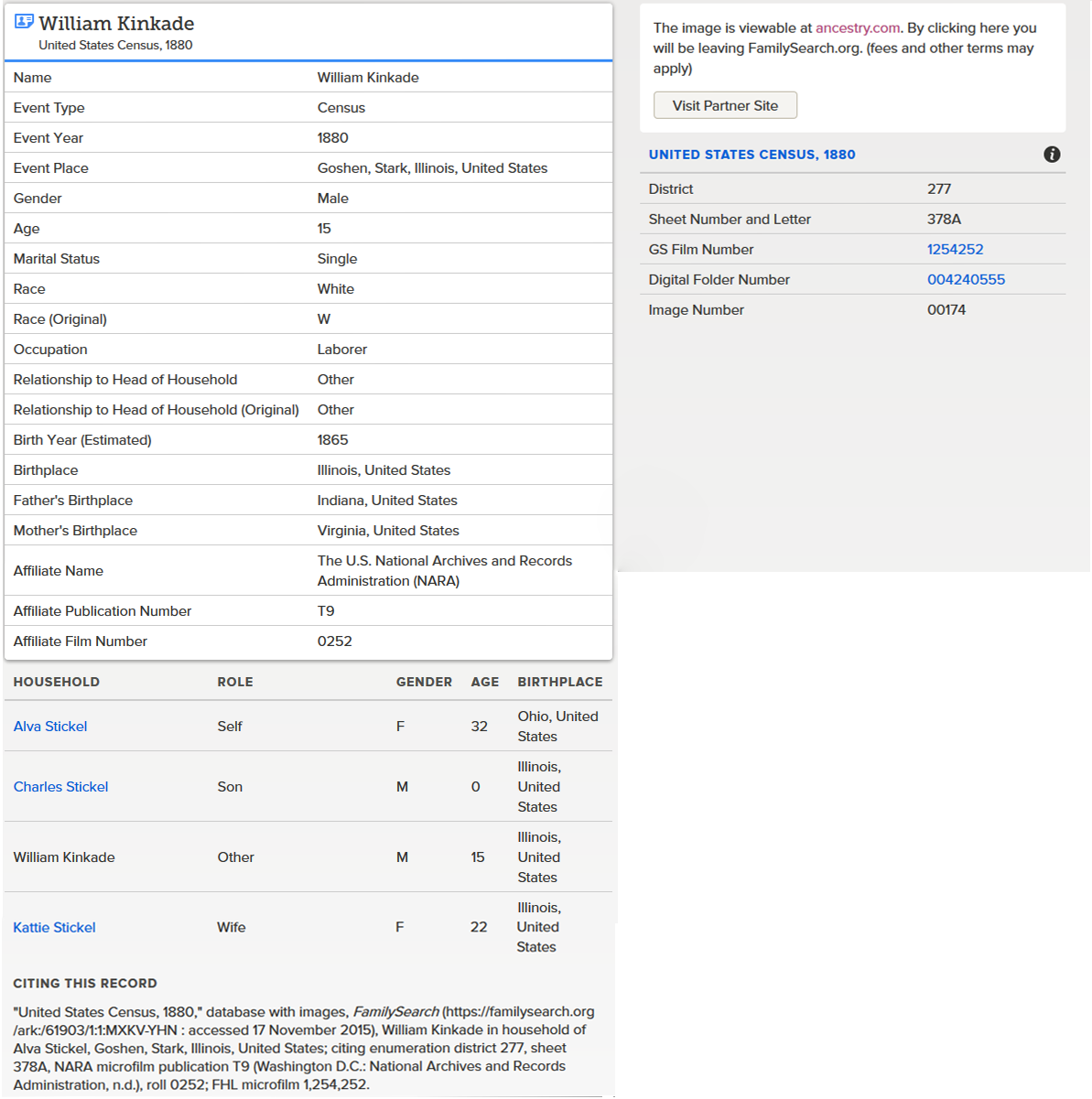1092x1099 pixels.
Task: Click the record icon beside William Kinkade title
Action: click(24, 21)
